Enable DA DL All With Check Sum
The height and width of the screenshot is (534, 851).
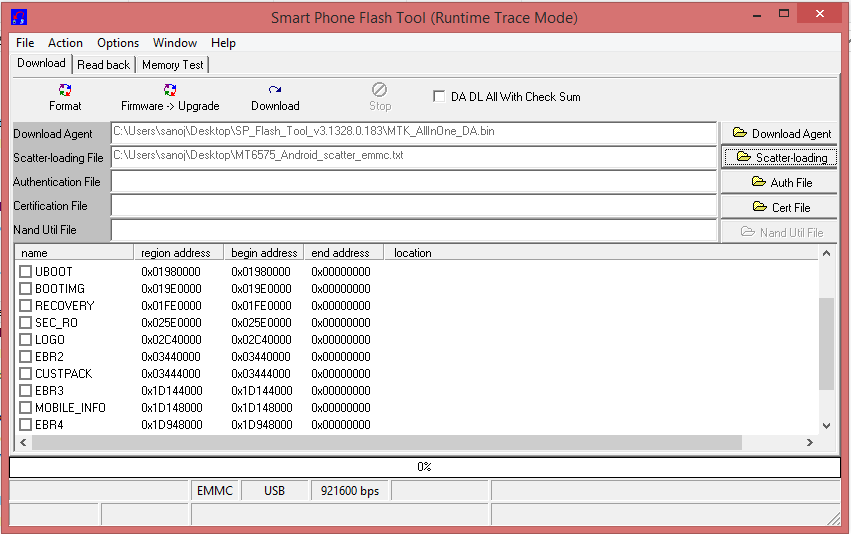[439, 97]
